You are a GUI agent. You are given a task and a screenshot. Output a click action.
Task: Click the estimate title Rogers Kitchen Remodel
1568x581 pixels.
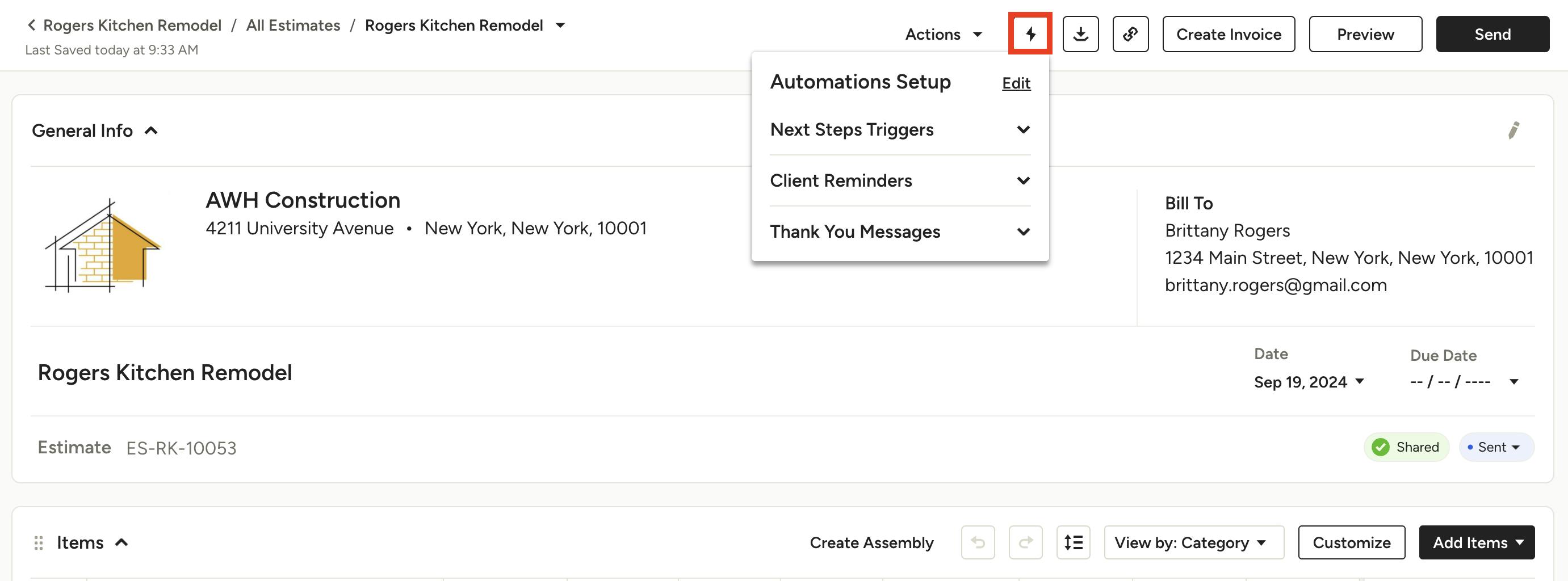point(165,372)
